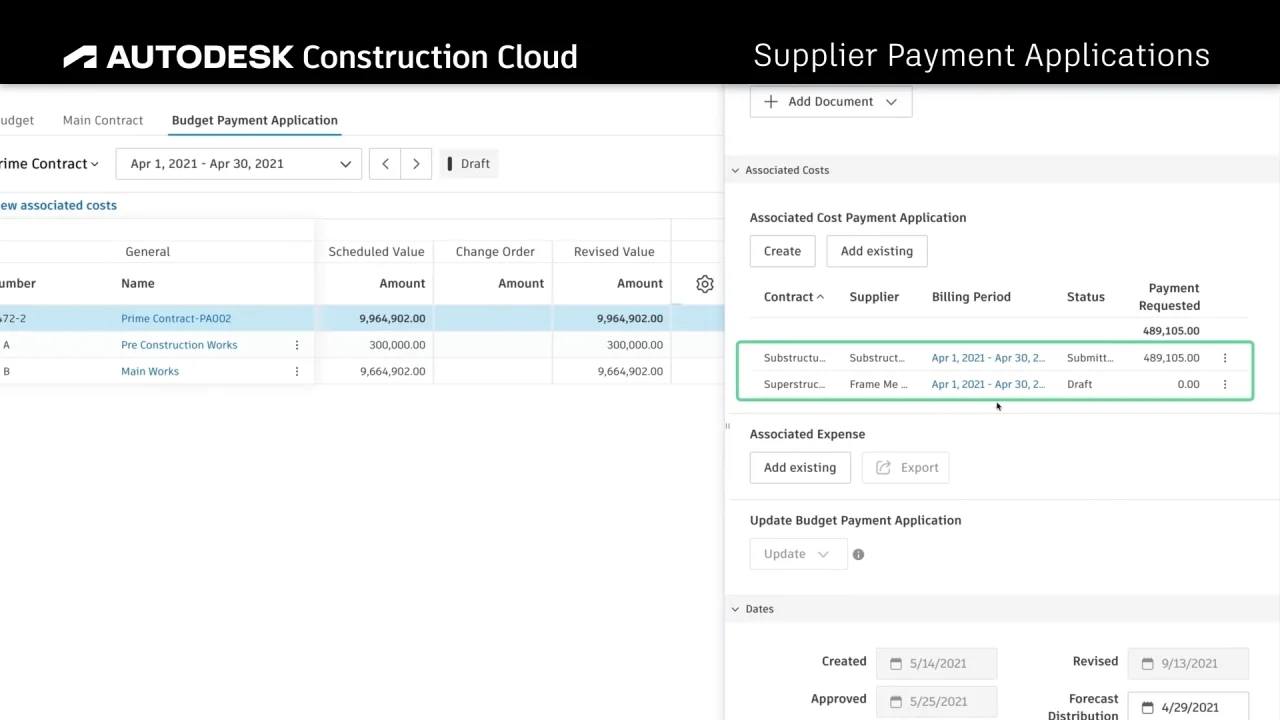
Task: Click Created date field 5/14/2021
Action: click(936, 663)
